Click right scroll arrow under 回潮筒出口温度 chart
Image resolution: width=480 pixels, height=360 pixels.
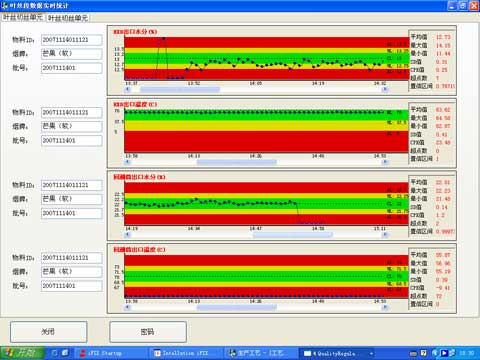click(385, 307)
